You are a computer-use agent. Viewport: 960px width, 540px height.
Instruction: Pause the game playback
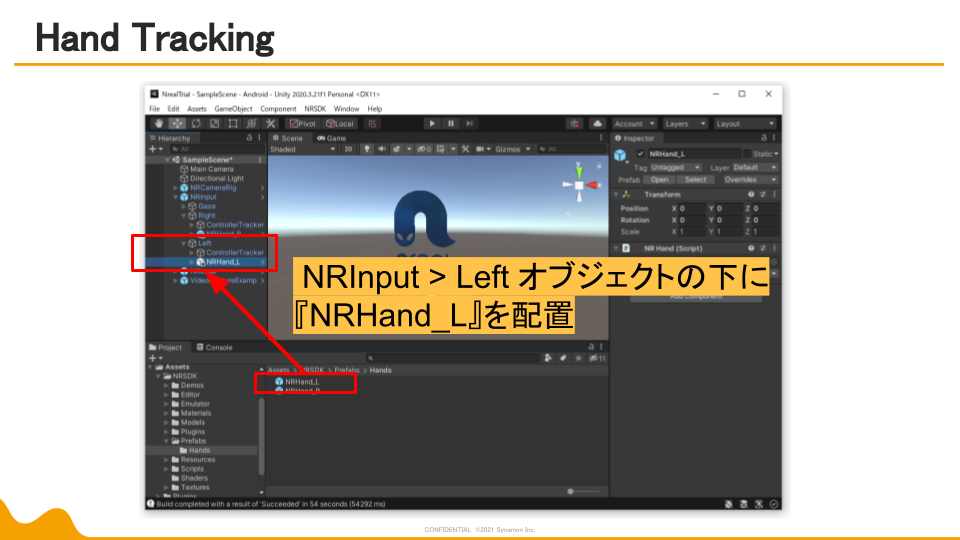point(451,124)
